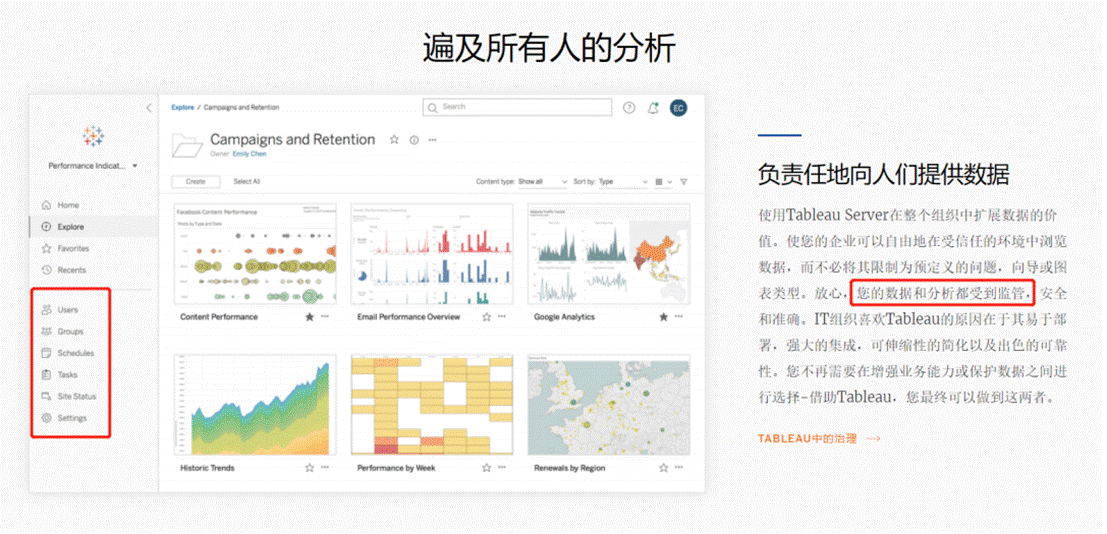Open more actions for Renewals by Region
Screen dimensions: 1107x534
[679, 467]
